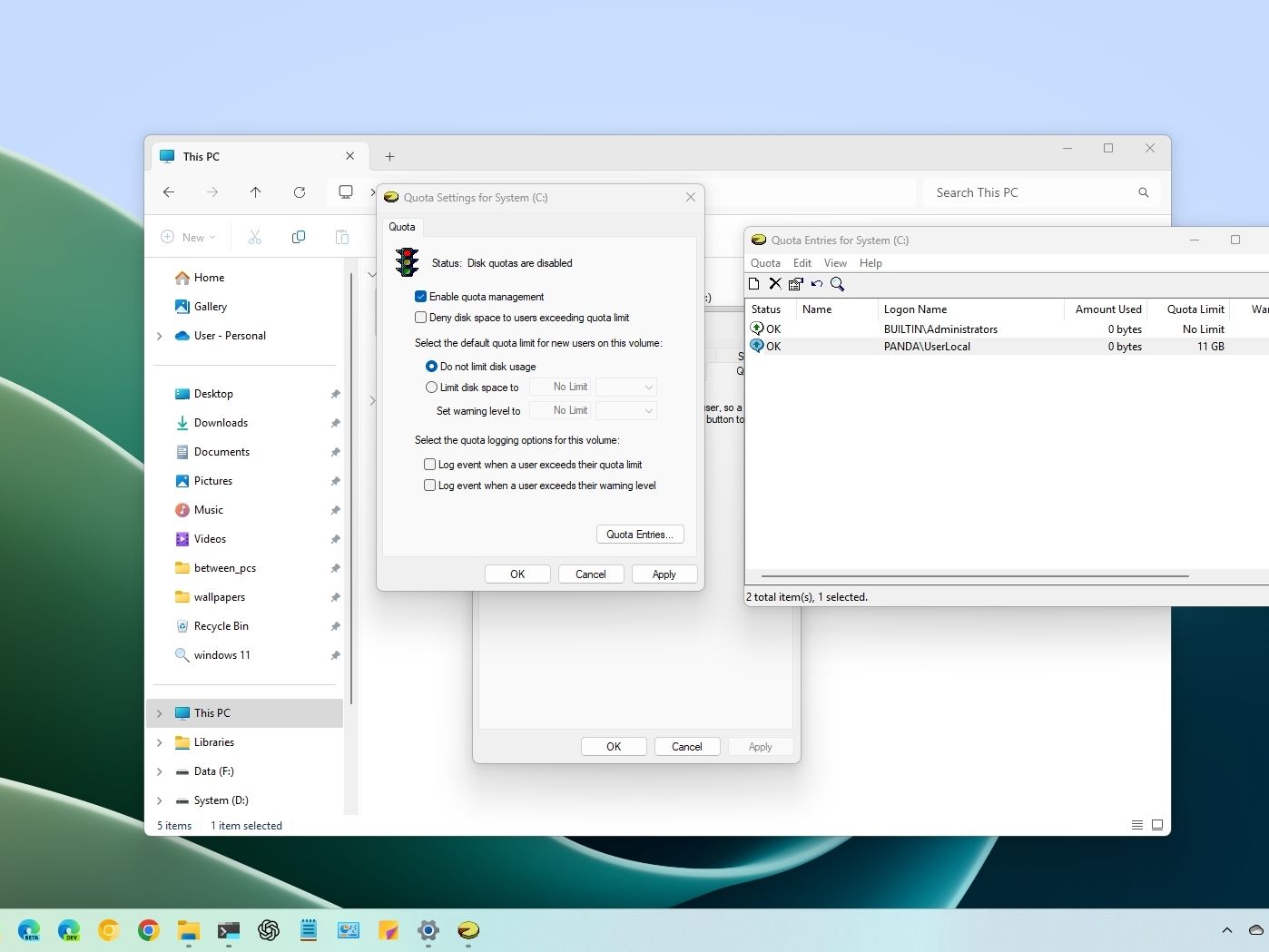Open the View menu in Quota Entries
The height and width of the screenshot is (952, 1269).
tap(835, 263)
